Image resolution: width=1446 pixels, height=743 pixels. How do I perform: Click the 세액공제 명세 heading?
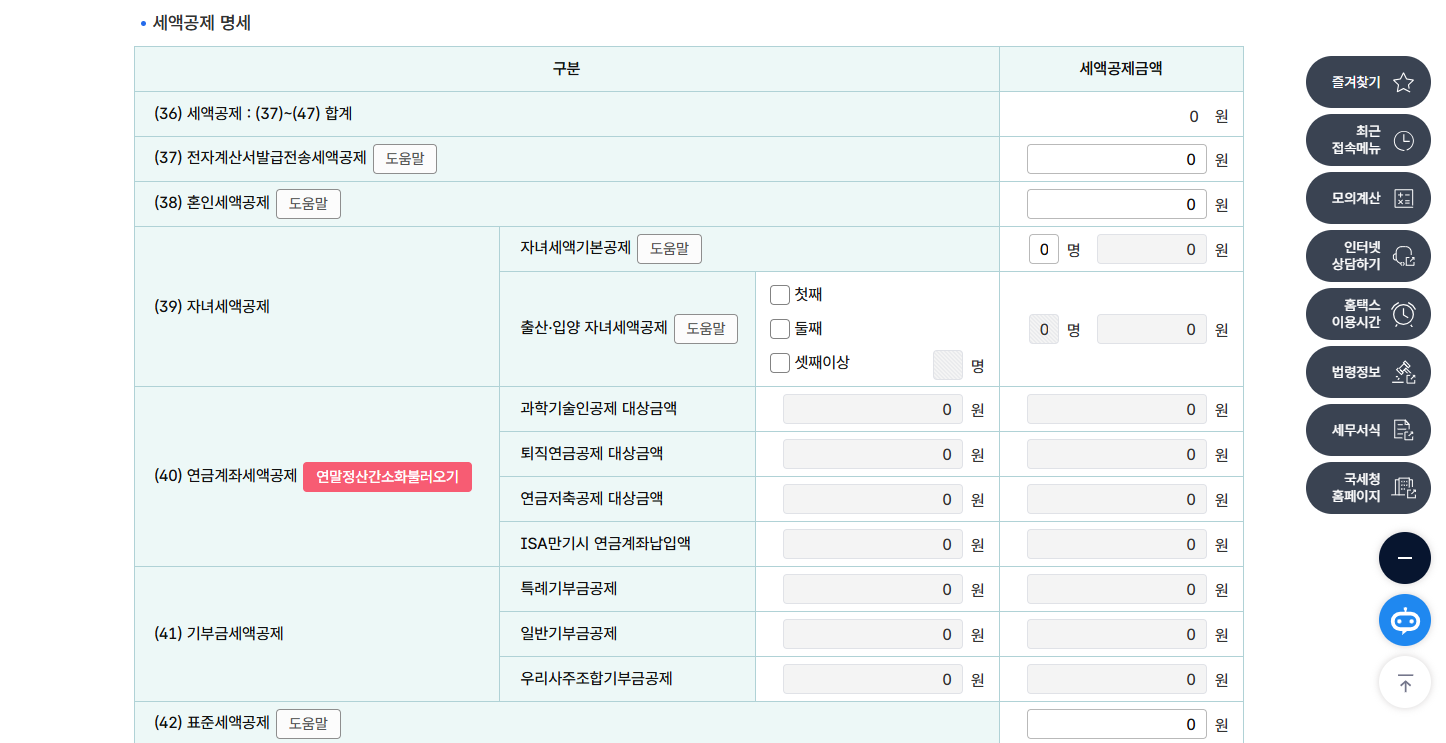(x=202, y=22)
